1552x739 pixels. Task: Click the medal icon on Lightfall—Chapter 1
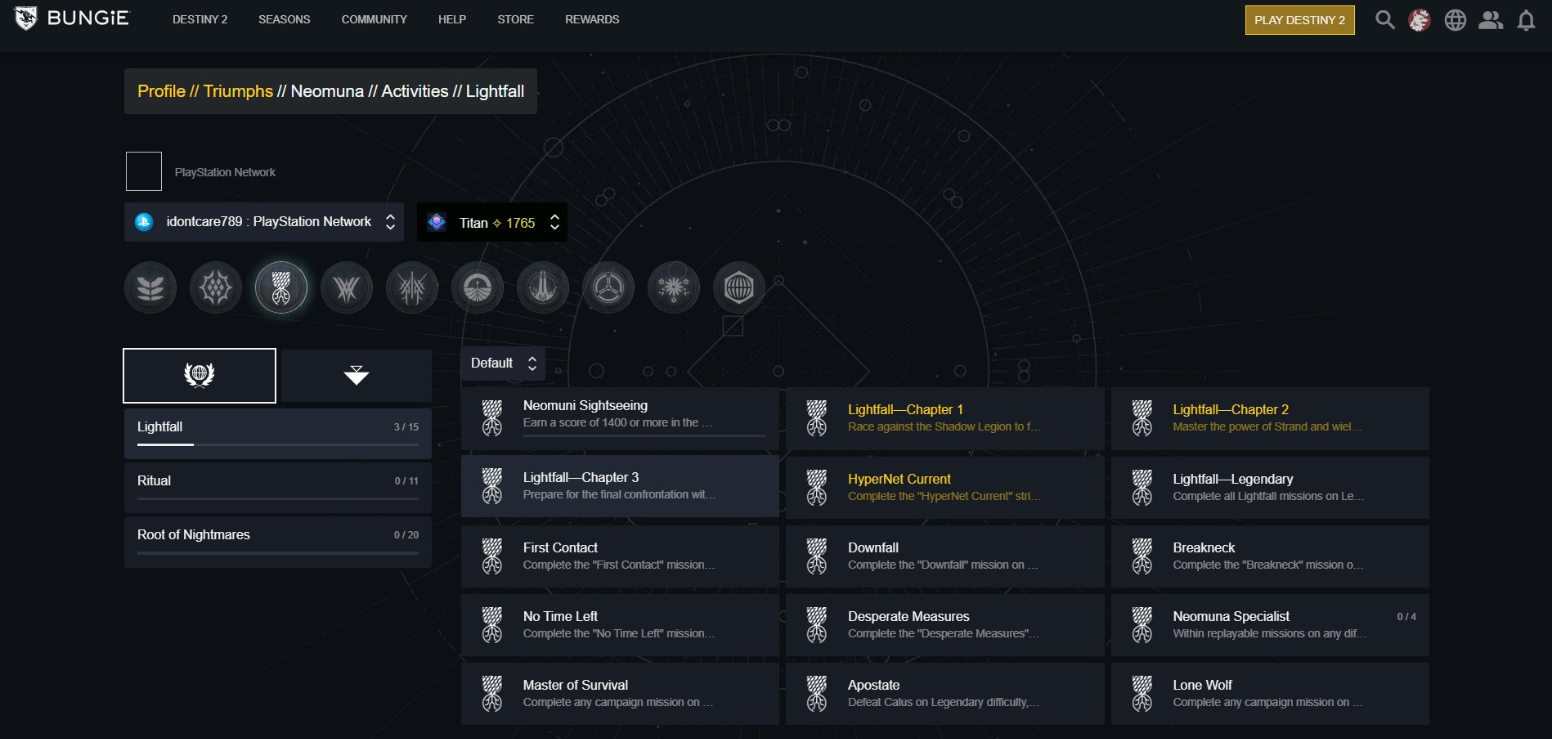click(816, 418)
